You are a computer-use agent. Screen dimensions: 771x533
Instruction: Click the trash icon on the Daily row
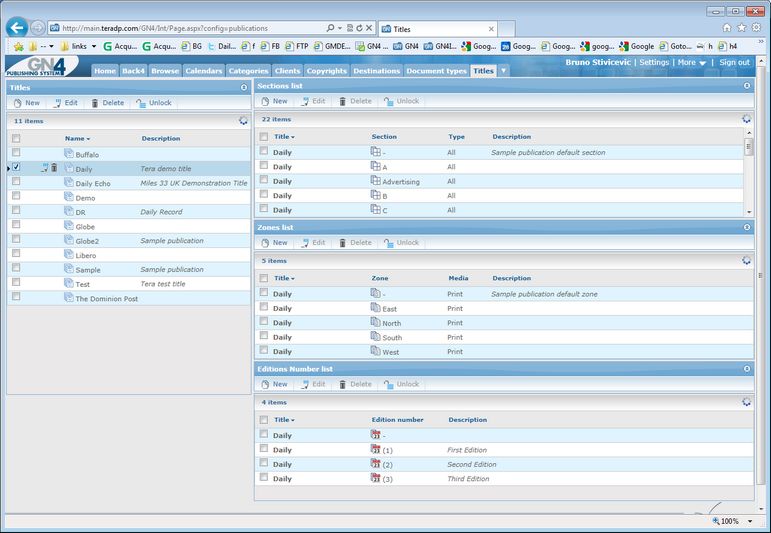click(x=54, y=168)
